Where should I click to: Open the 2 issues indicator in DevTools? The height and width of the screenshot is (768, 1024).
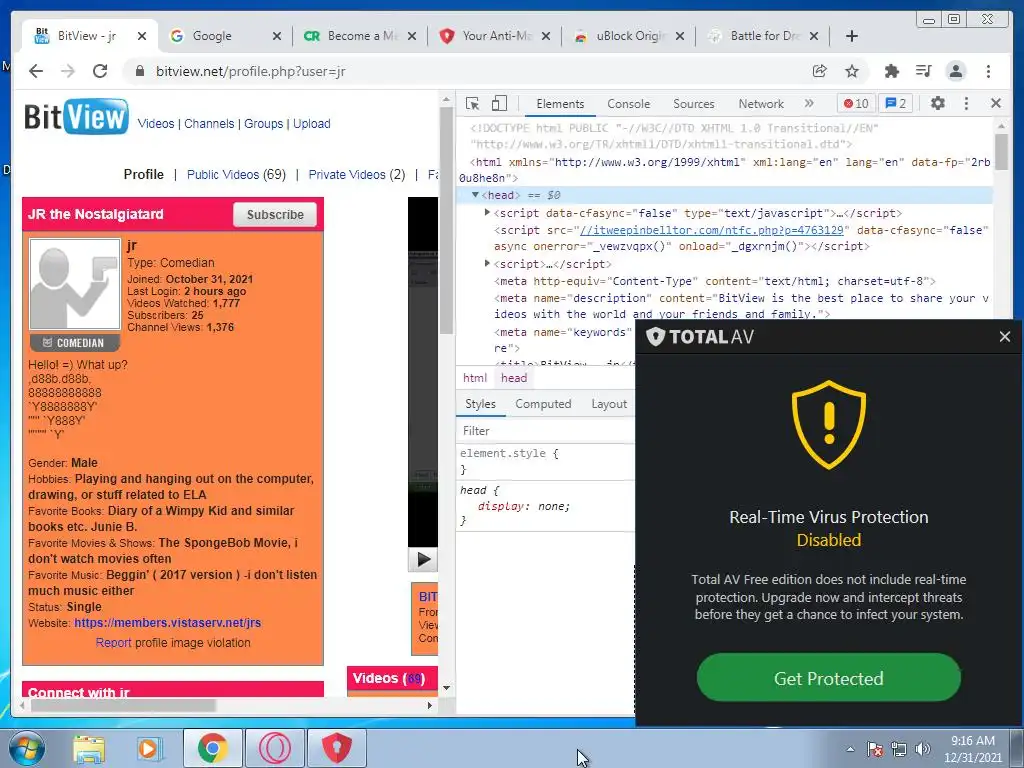click(895, 103)
